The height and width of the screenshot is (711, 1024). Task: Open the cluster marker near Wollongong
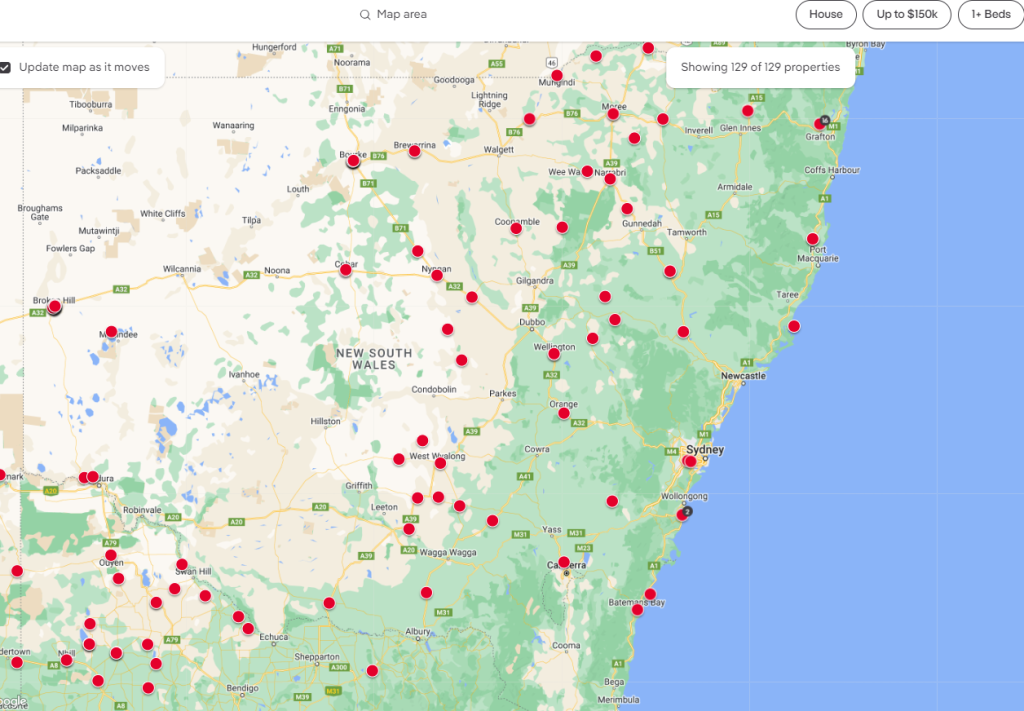[683, 514]
